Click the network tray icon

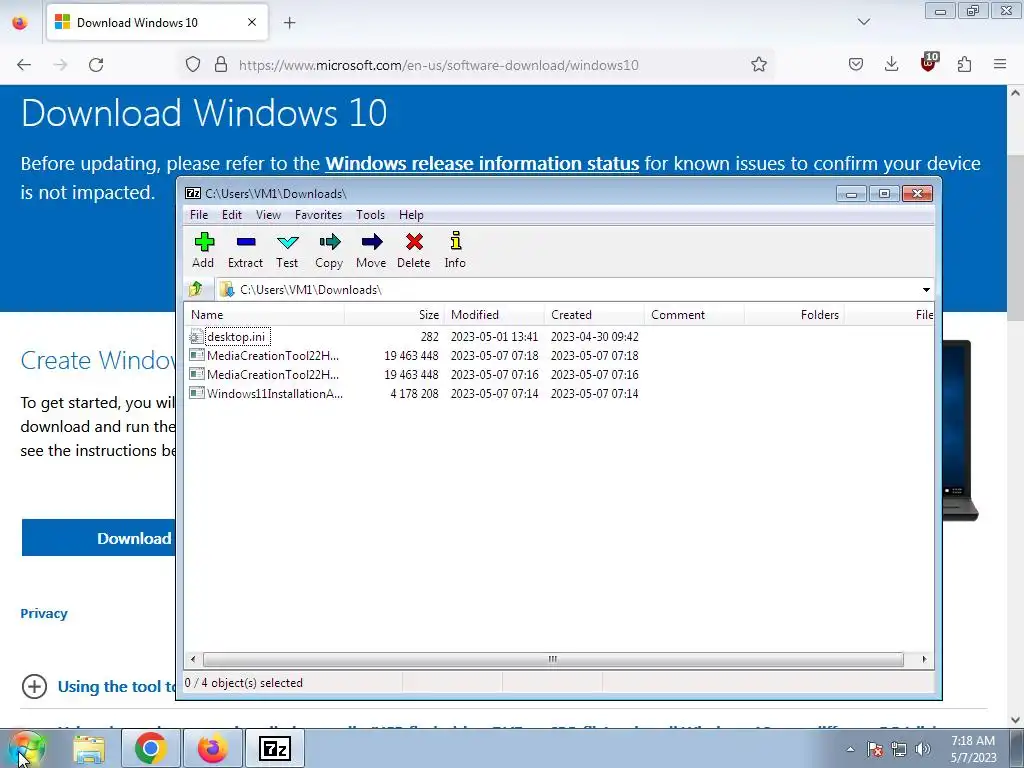coord(899,749)
